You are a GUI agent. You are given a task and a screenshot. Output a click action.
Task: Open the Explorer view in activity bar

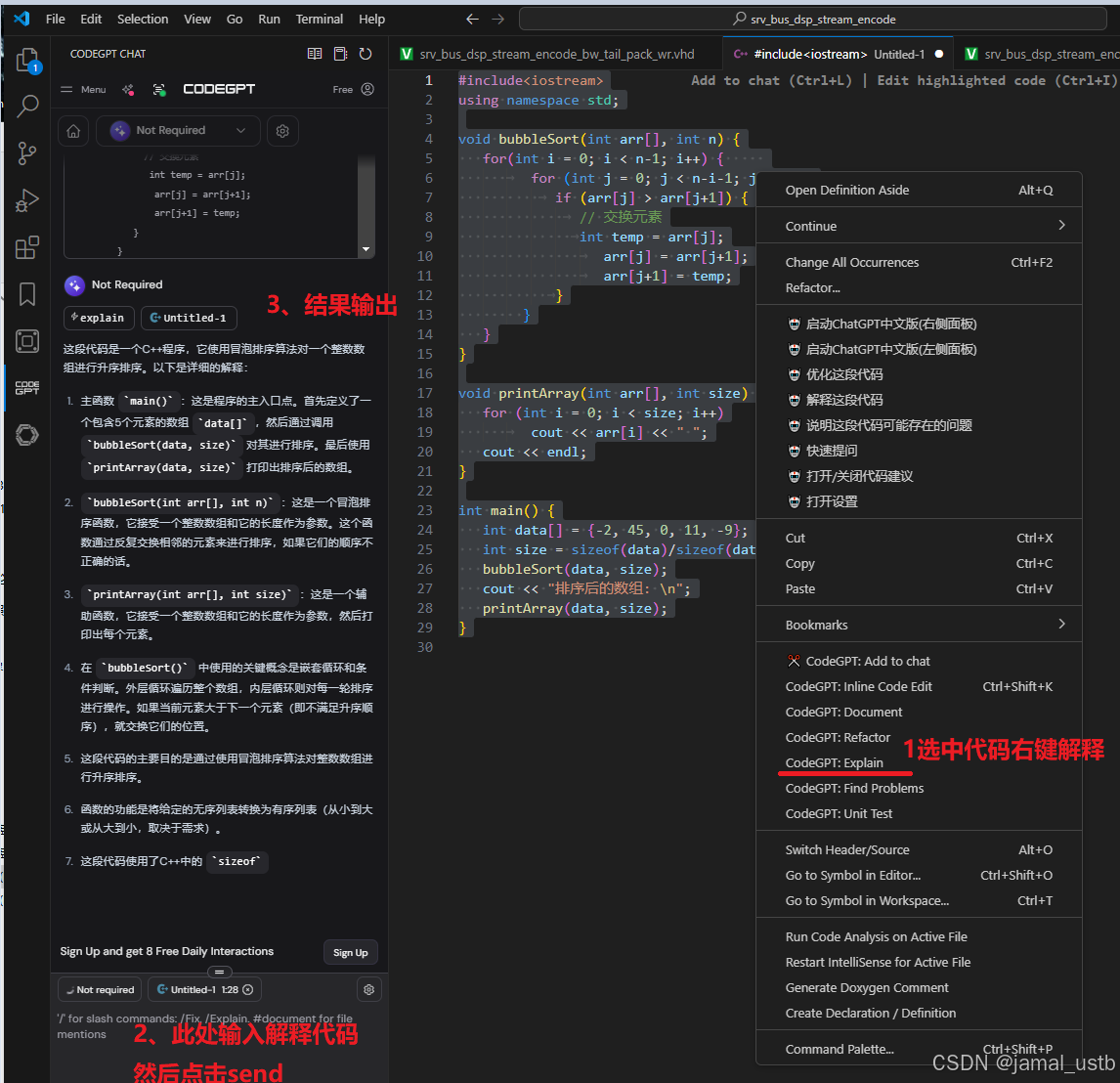tap(28, 60)
